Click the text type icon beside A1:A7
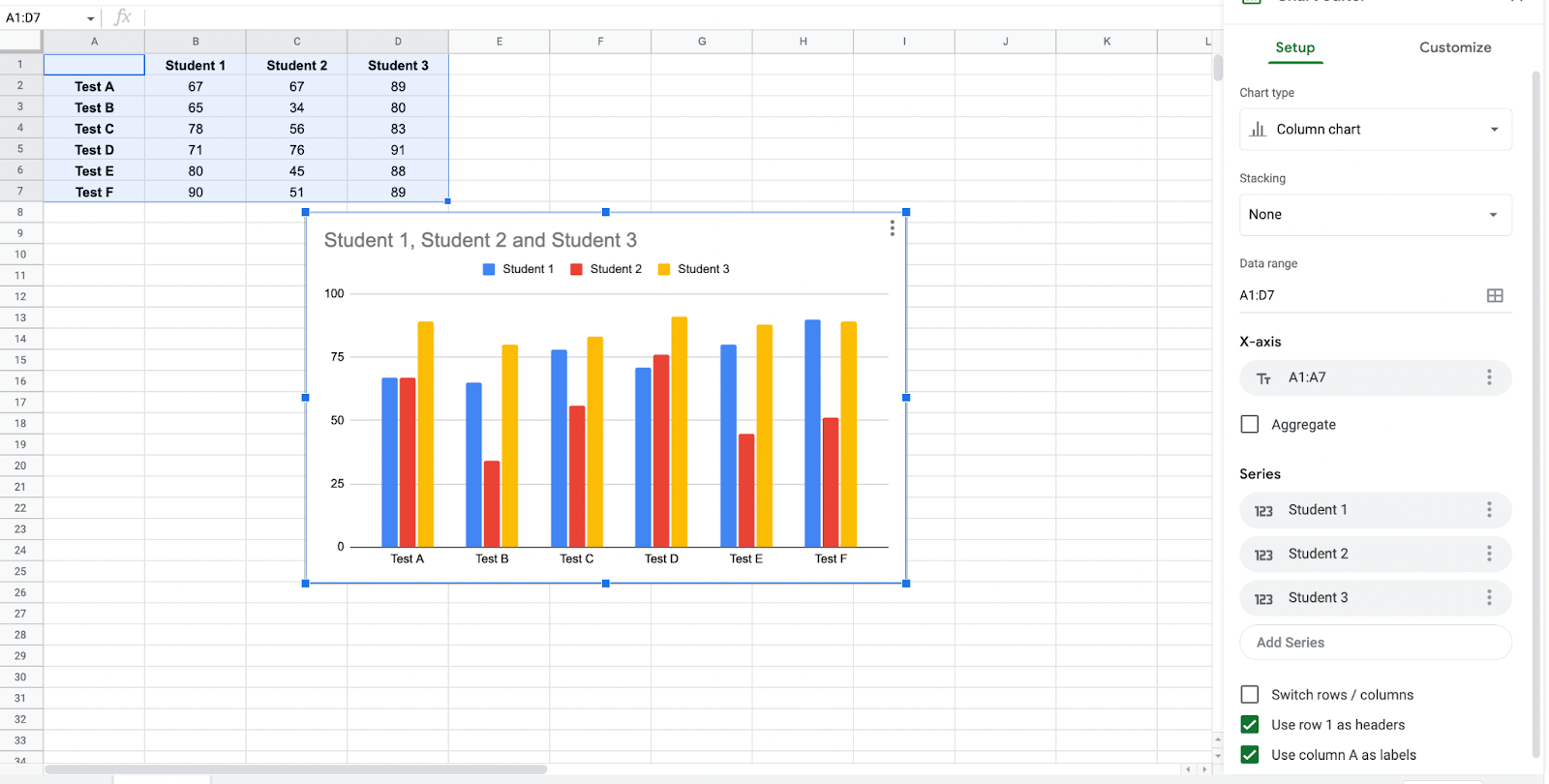 point(1263,378)
